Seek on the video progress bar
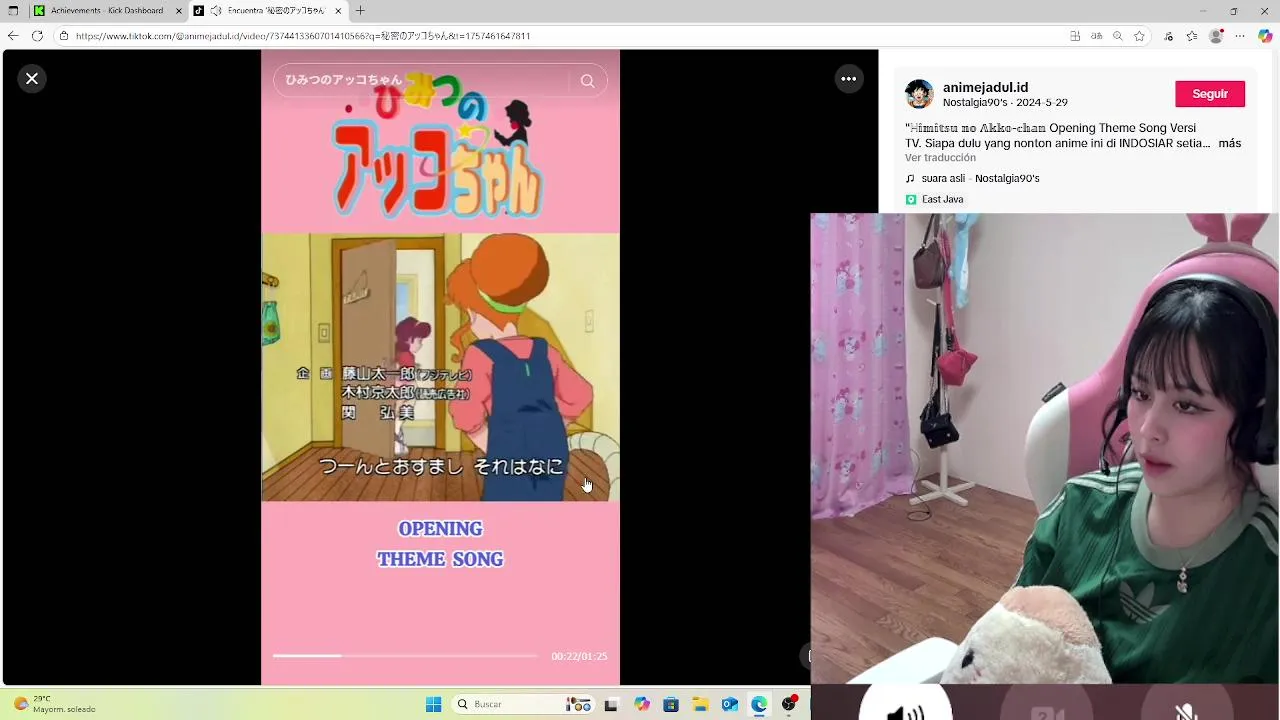Viewport: 1280px width, 720px height. coord(405,656)
